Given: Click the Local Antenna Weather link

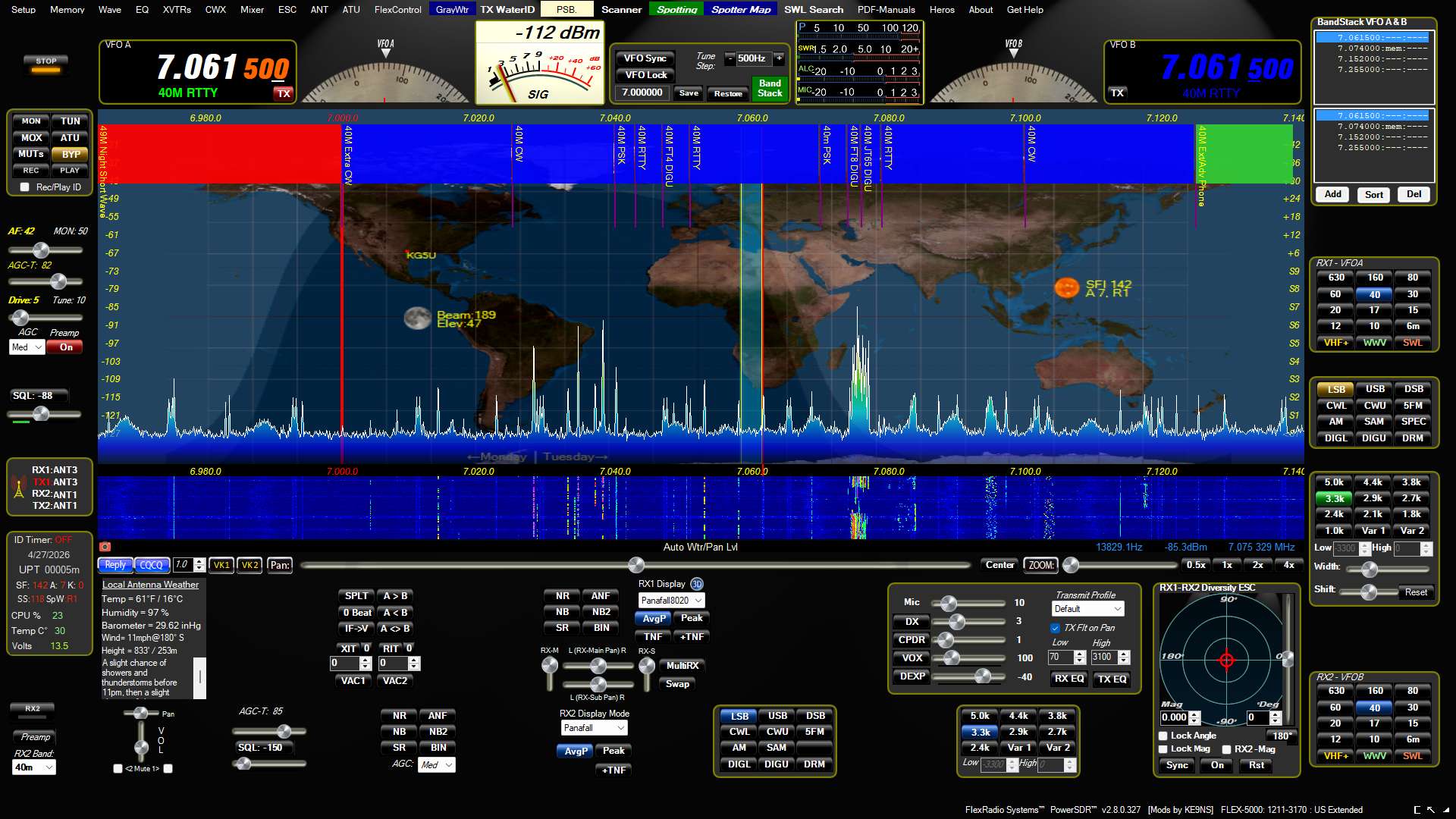Looking at the screenshot, I should point(150,585).
